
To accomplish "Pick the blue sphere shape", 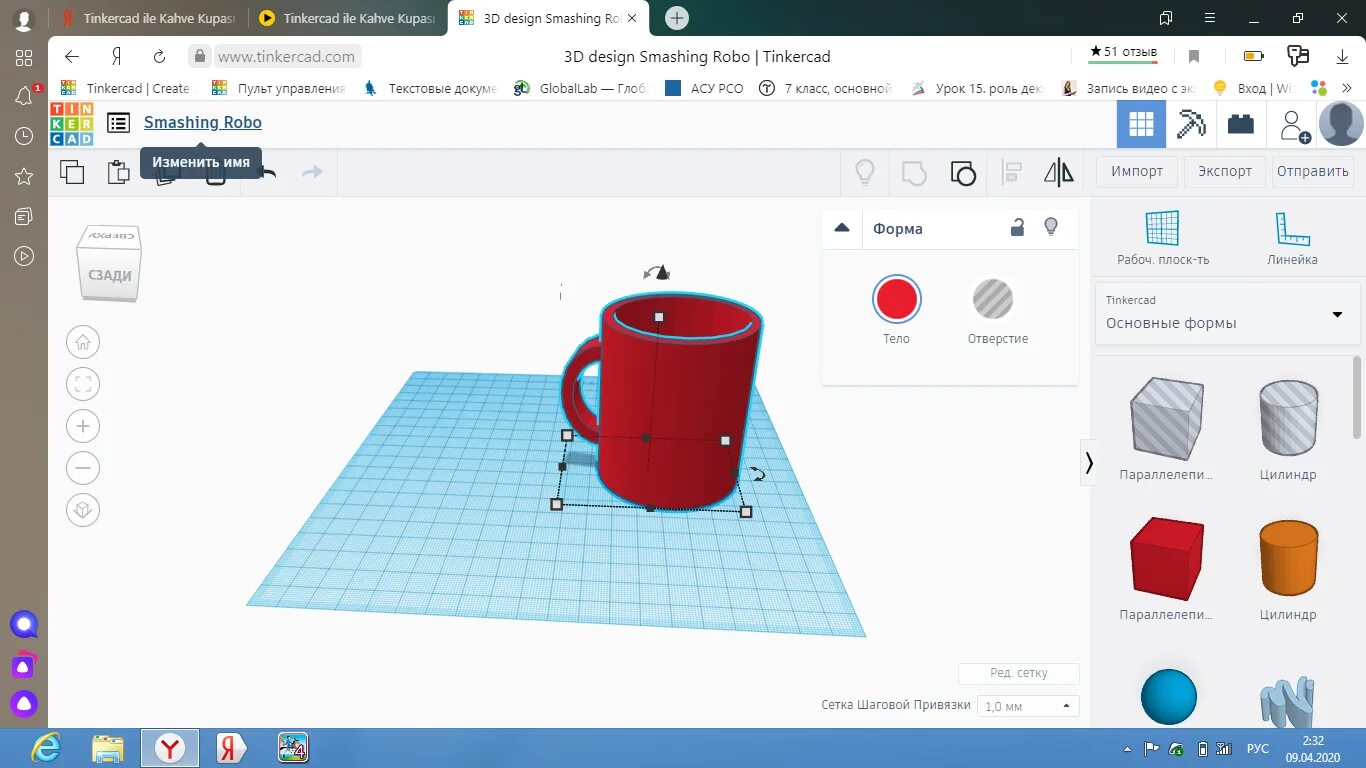I will click(1168, 697).
